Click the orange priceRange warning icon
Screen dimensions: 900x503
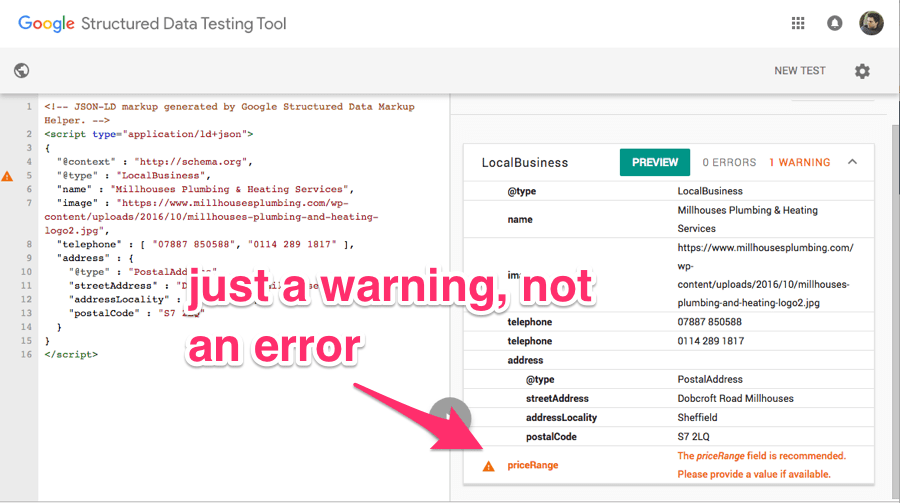(x=488, y=466)
